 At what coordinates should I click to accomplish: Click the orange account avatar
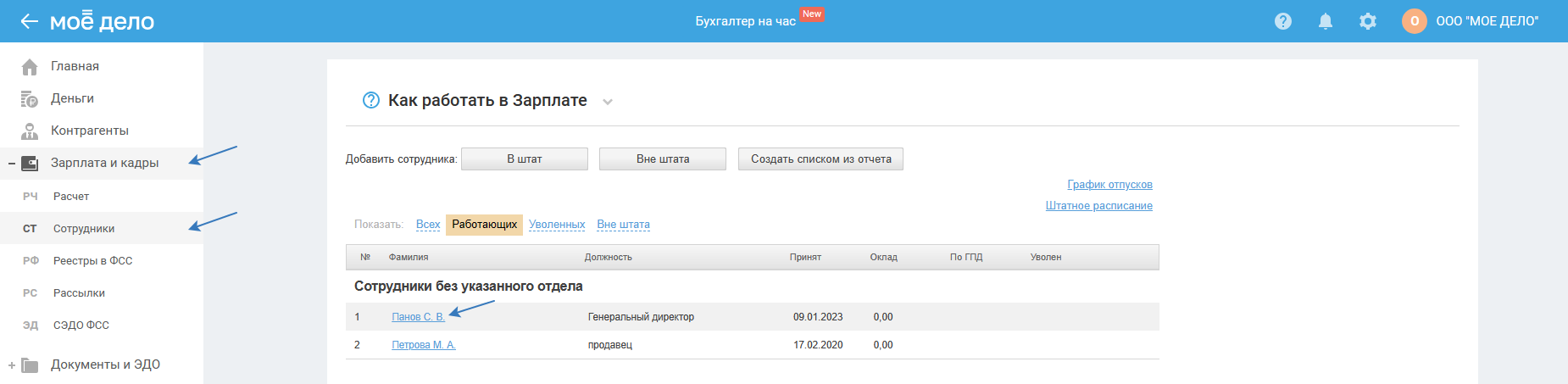click(x=1414, y=21)
